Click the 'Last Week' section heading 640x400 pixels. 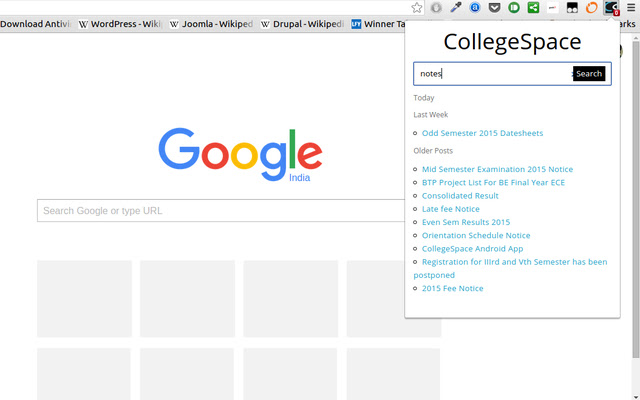tap(431, 115)
